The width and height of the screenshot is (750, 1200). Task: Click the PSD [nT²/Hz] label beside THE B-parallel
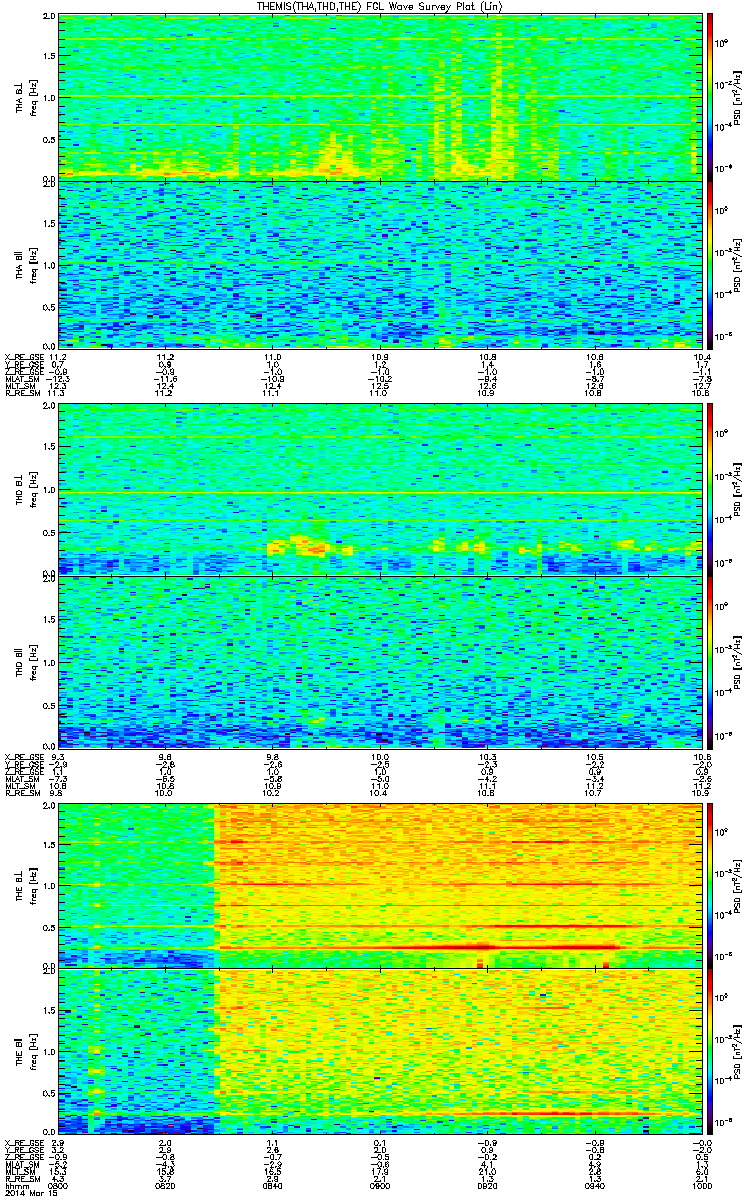pos(738,1051)
